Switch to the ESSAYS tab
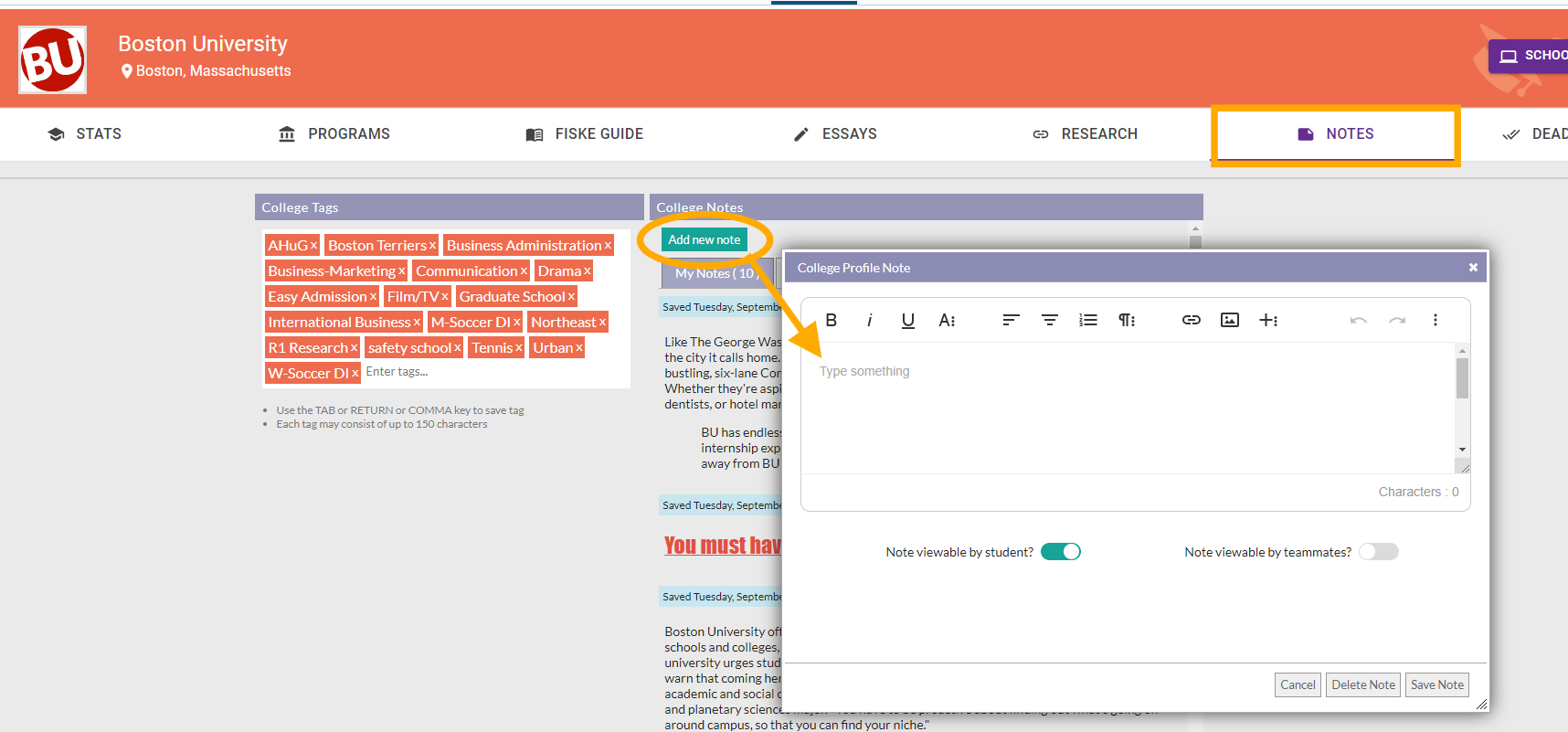 tap(835, 134)
